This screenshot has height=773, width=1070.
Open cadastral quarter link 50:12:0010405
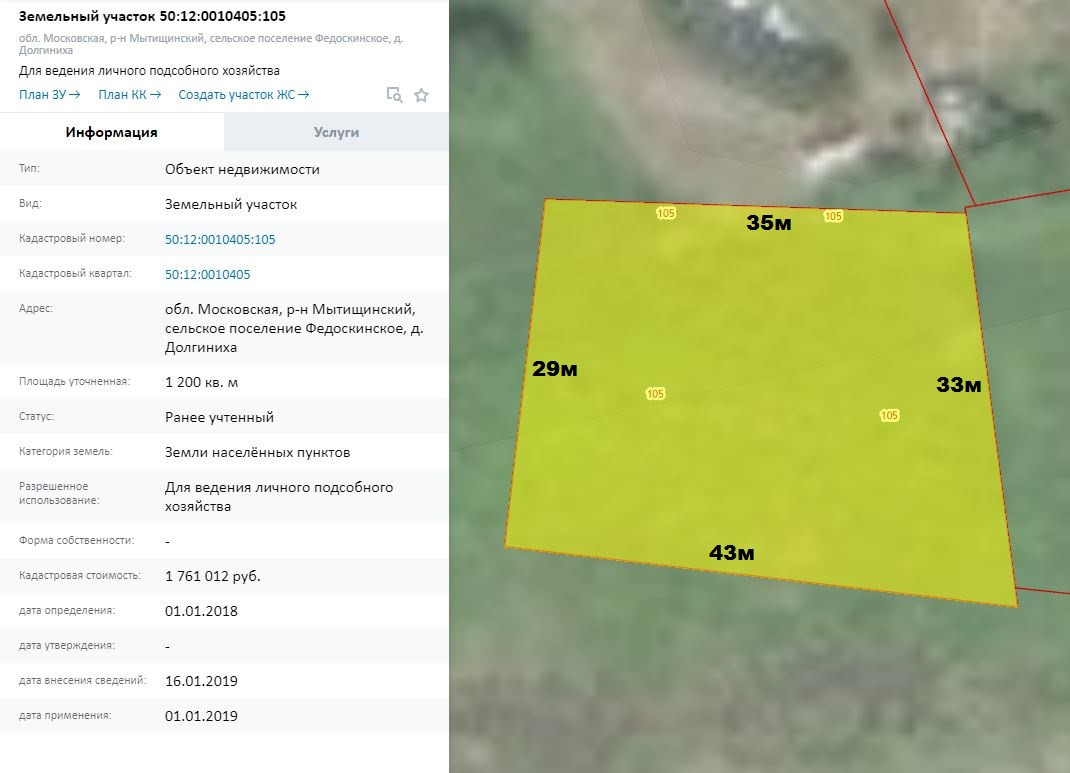coord(207,274)
